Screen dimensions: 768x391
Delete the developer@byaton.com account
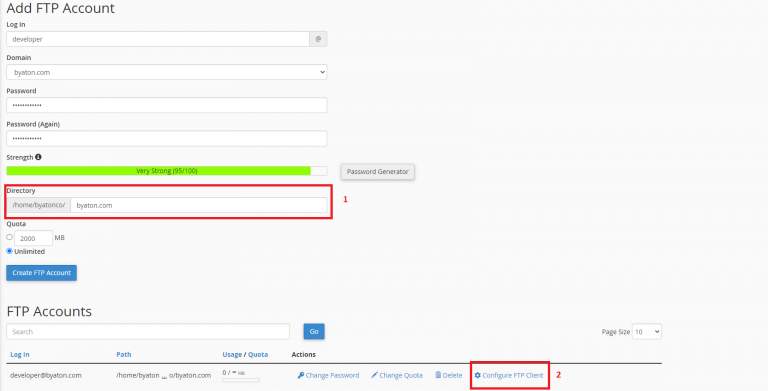[x=449, y=375]
